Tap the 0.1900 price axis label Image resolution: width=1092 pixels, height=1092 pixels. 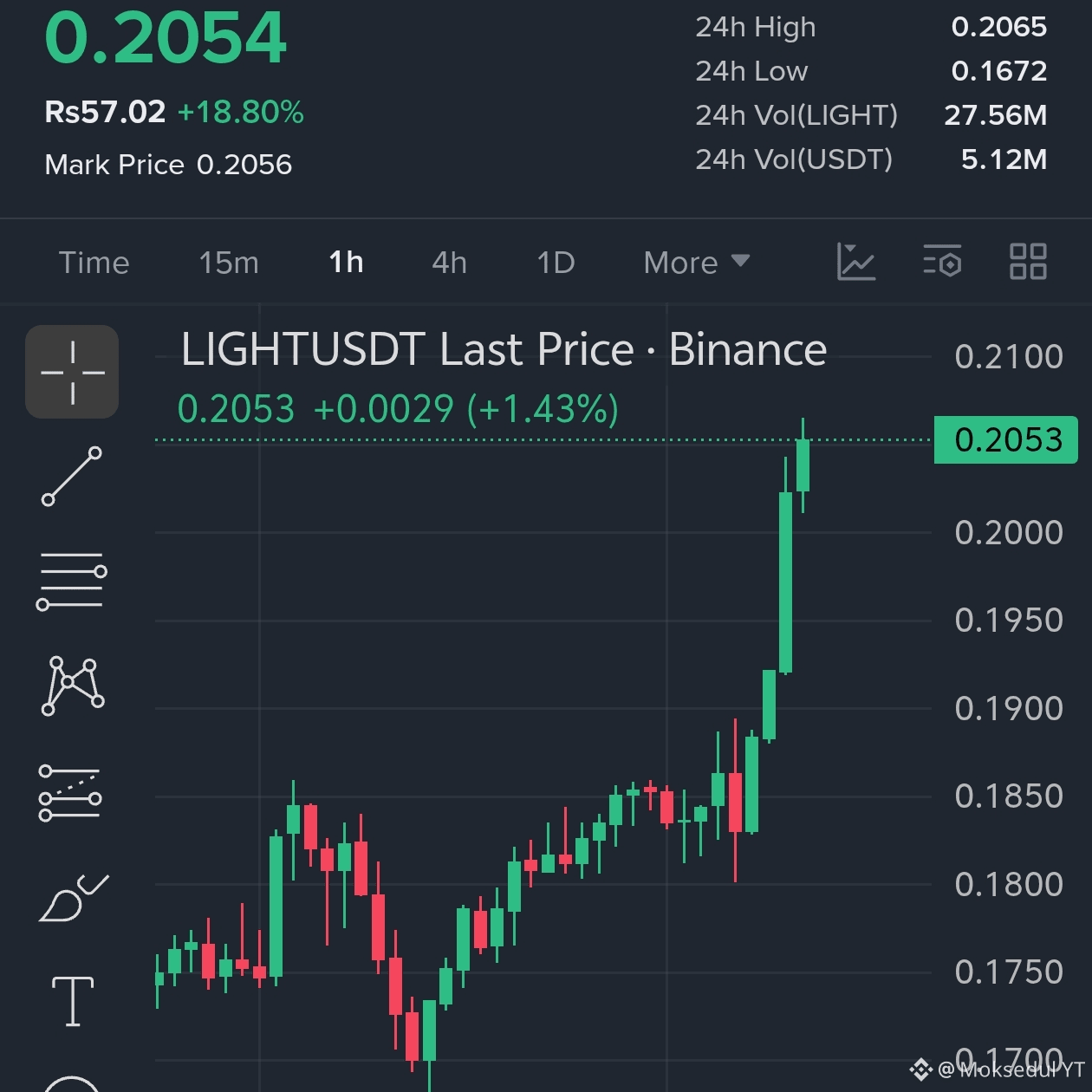click(x=1009, y=709)
